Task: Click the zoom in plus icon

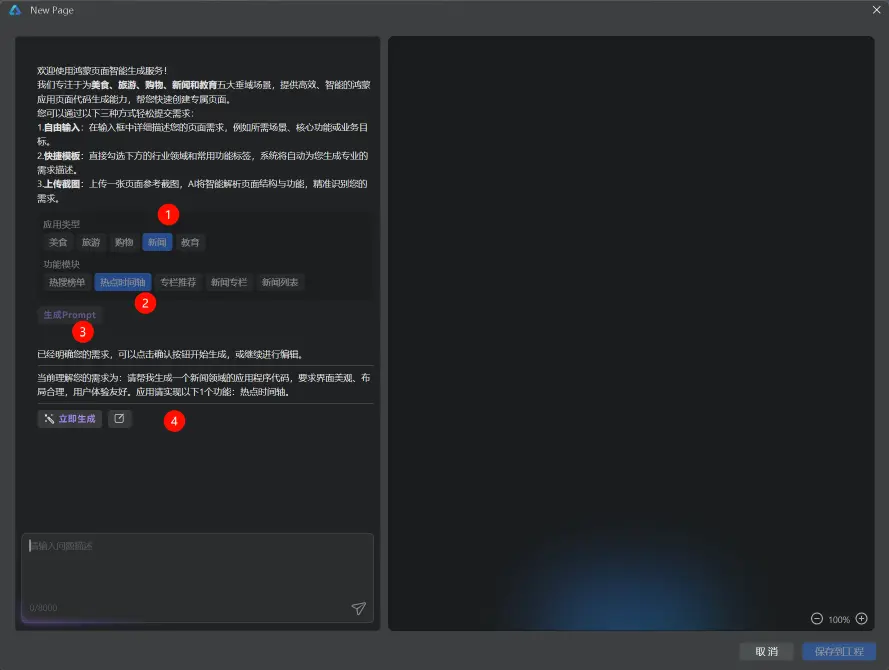Action: [x=862, y=619]
